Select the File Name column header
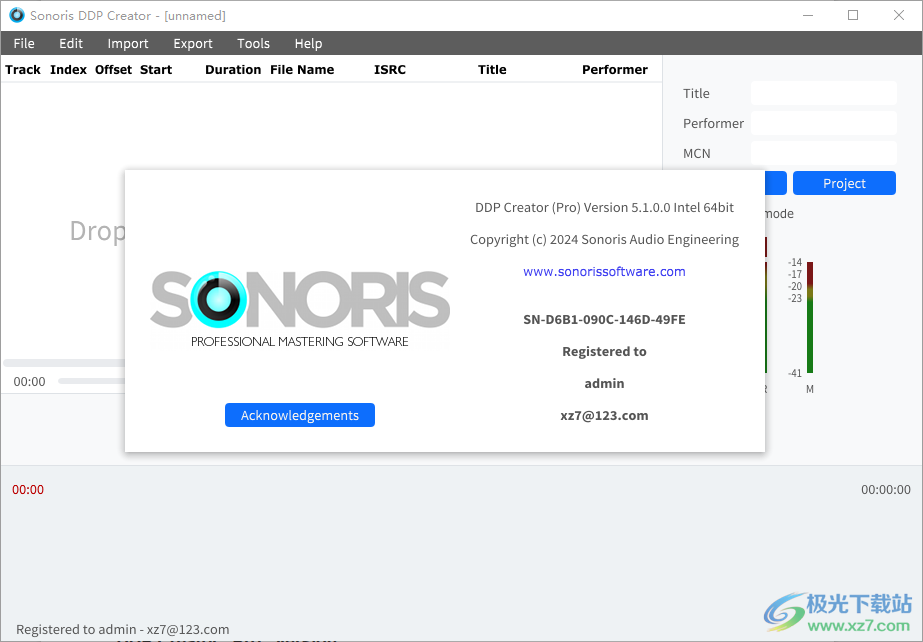The height and width of the screenshot is (642, 923). pyautogui.click(x=302, y=69)
